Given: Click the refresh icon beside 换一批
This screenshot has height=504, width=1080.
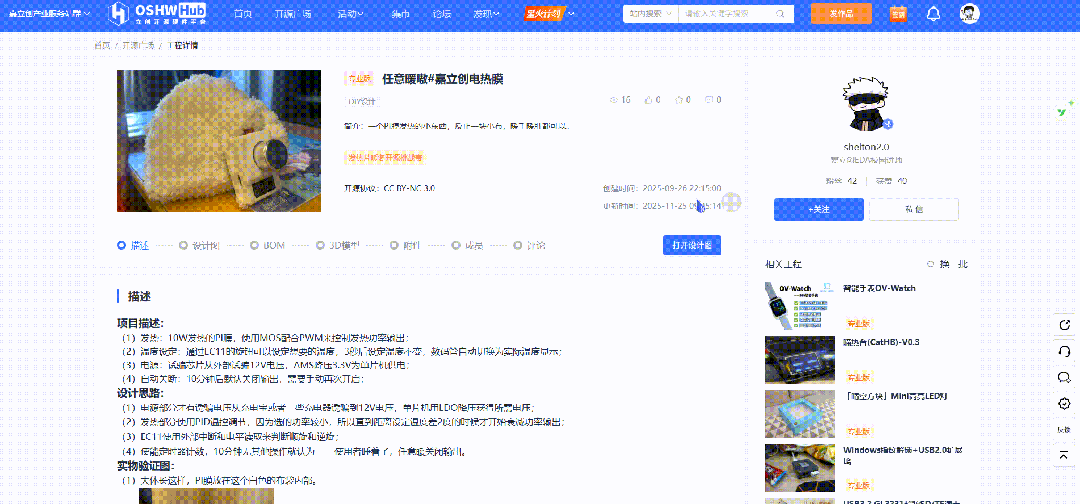Looking at the screenshot, I should pos(931,264).
